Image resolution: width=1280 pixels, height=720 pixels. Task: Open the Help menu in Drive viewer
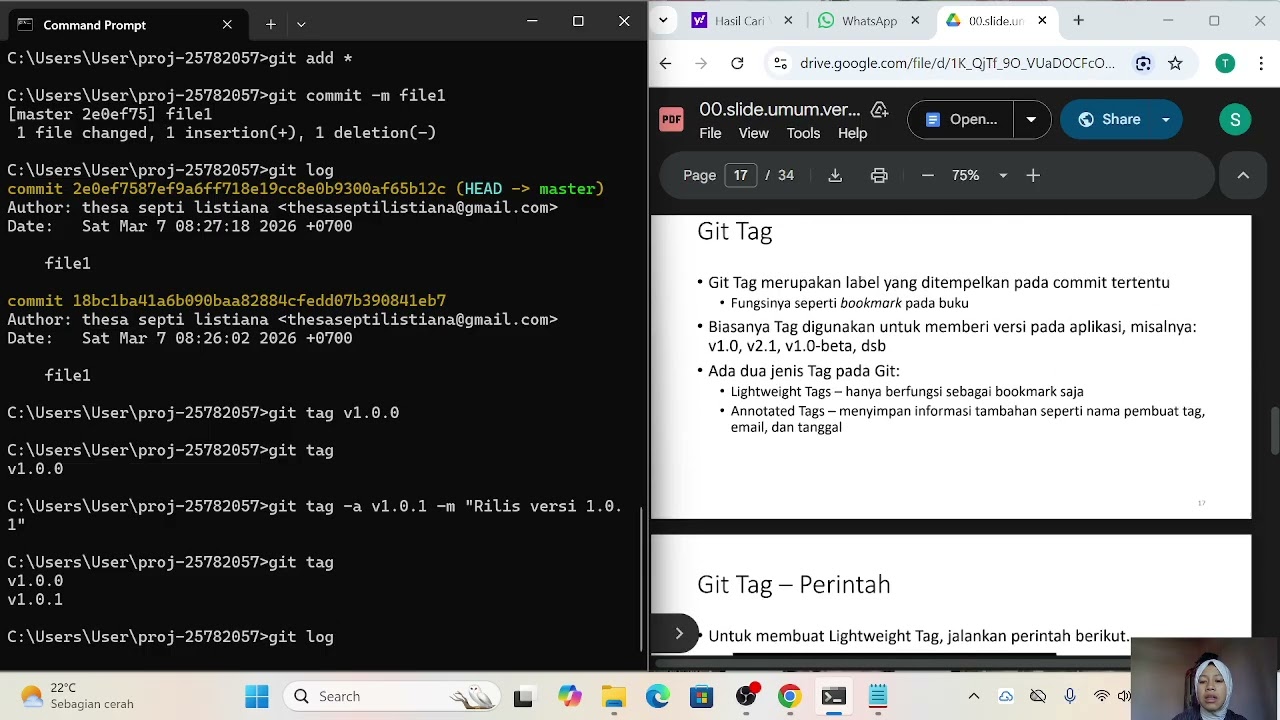[852, 133]
